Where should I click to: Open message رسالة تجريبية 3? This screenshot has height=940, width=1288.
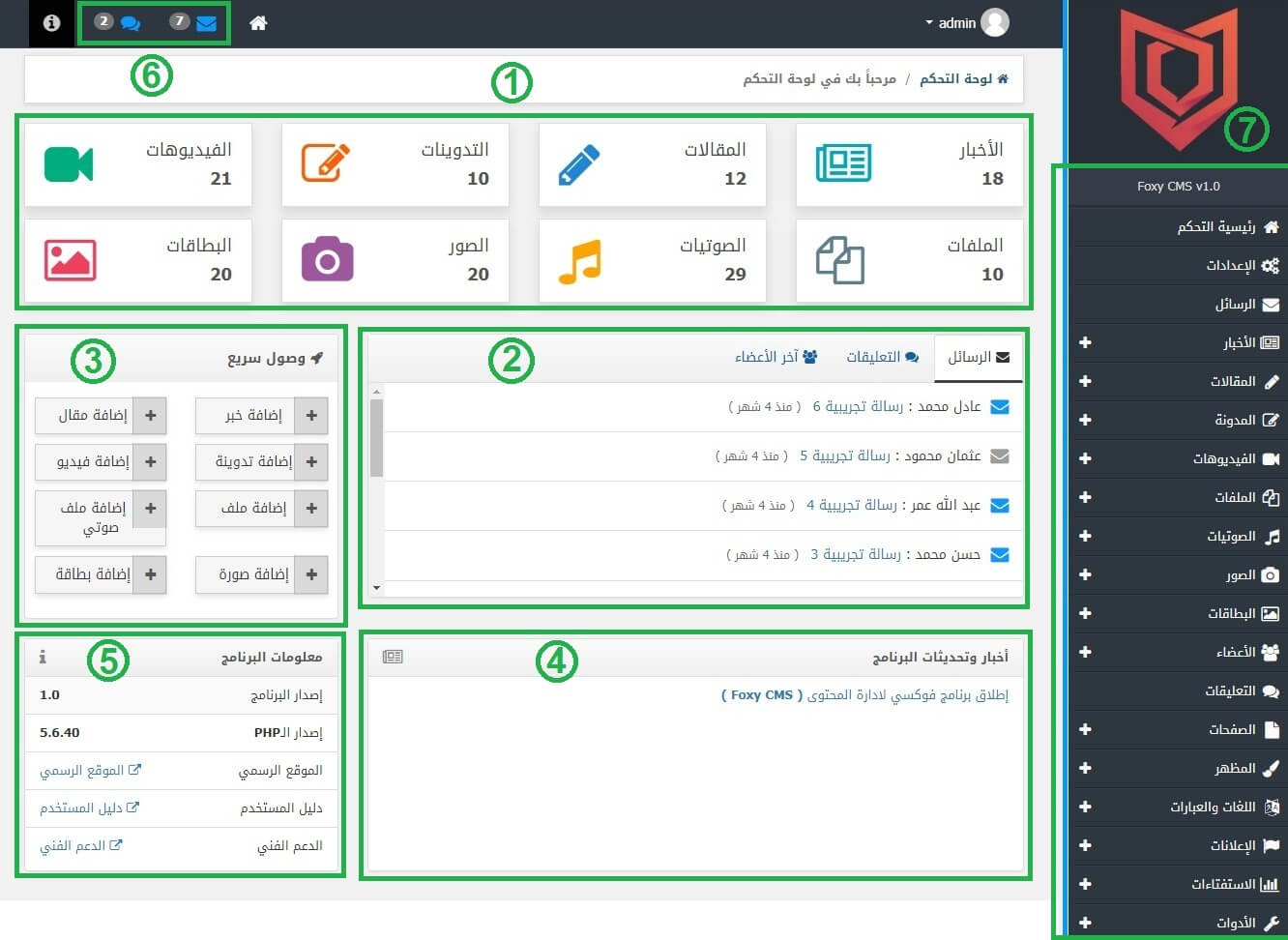[x=856, y=554]
